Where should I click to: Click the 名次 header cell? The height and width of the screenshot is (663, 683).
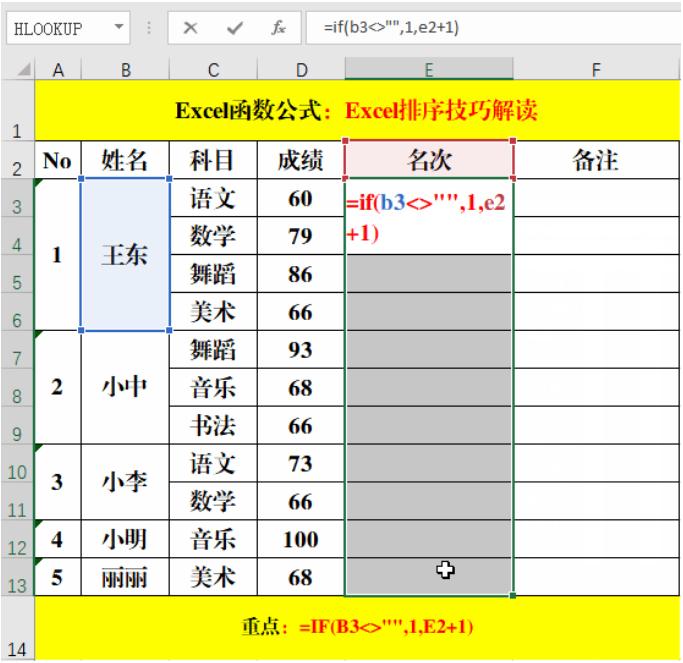coord(429,160)
